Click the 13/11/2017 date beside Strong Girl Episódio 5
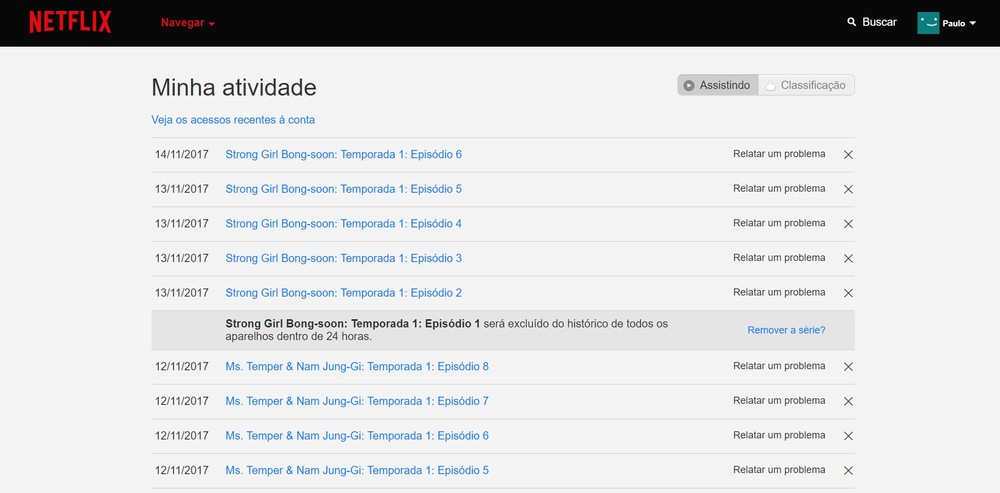 pos(182,189)
